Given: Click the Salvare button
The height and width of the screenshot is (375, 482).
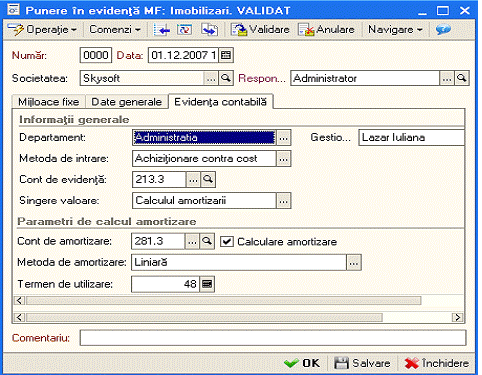Looking at the screenshot, I should click(x=362, y=363).
